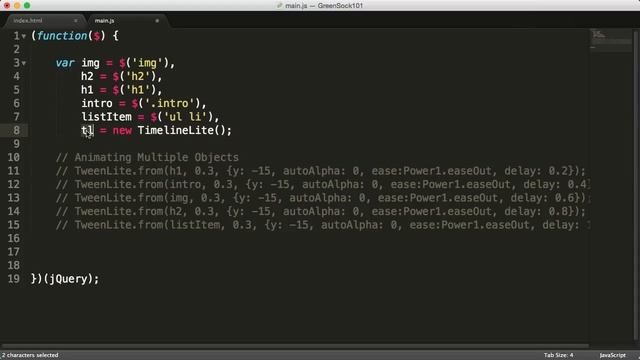Select the main.js tab
Screen dimensions: 640x360
104,20
